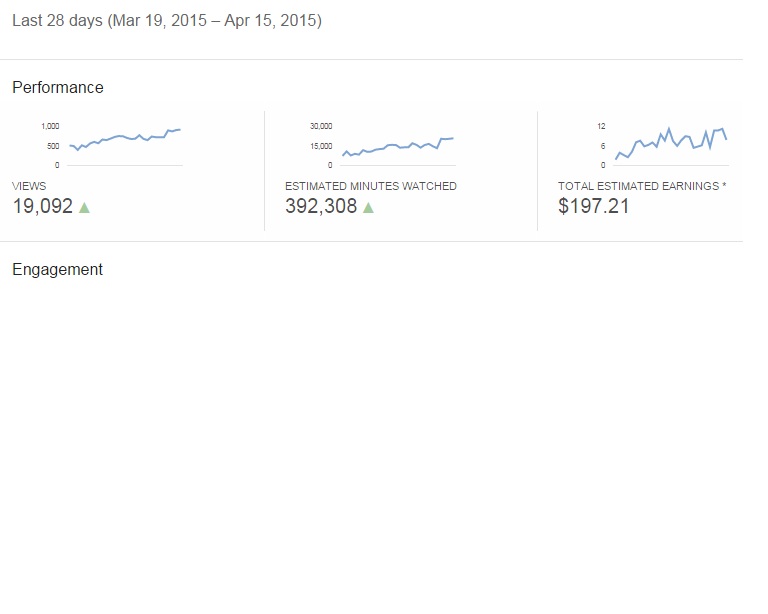Click the green up arrow beside Views count

[84, 208]
